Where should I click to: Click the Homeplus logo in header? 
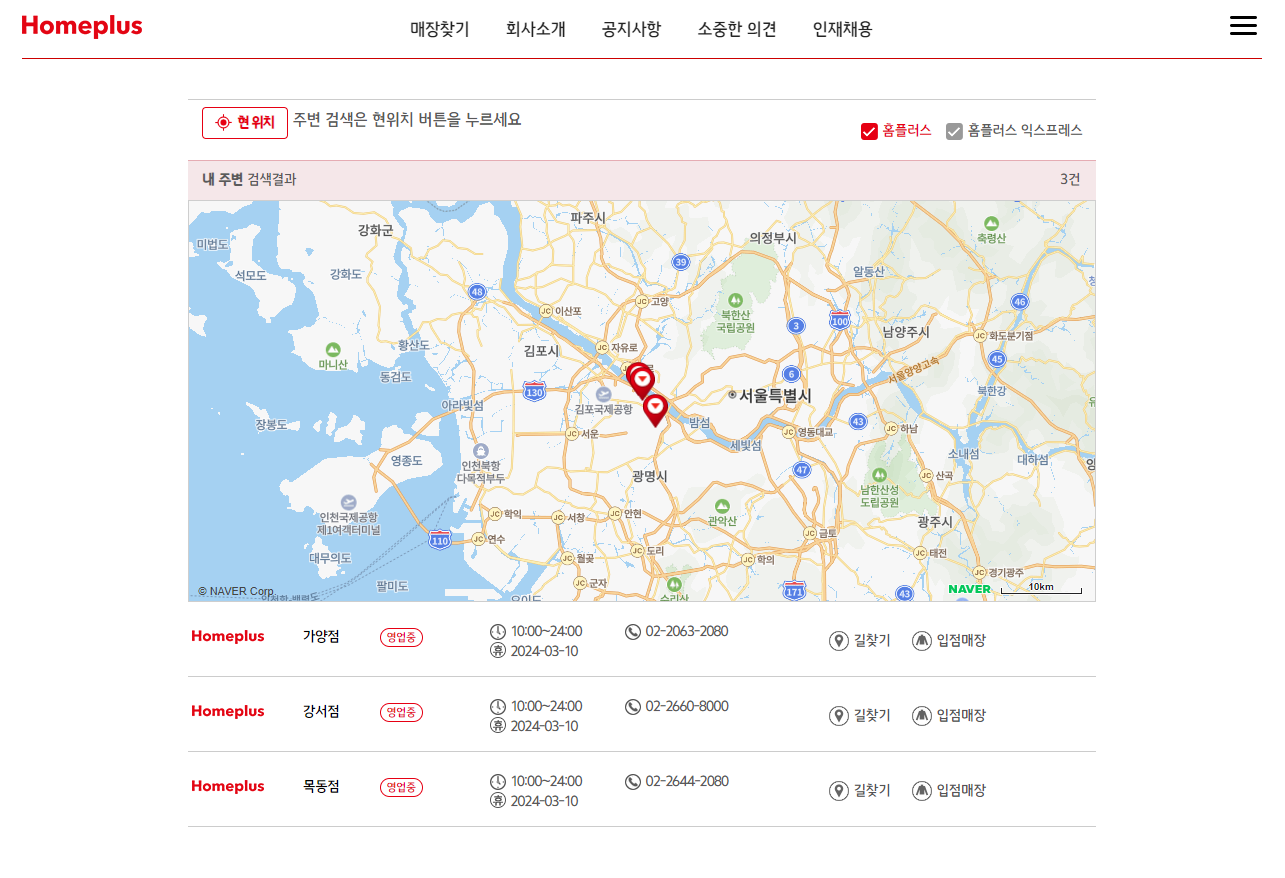pyautogui.click(x=82, y=27)
